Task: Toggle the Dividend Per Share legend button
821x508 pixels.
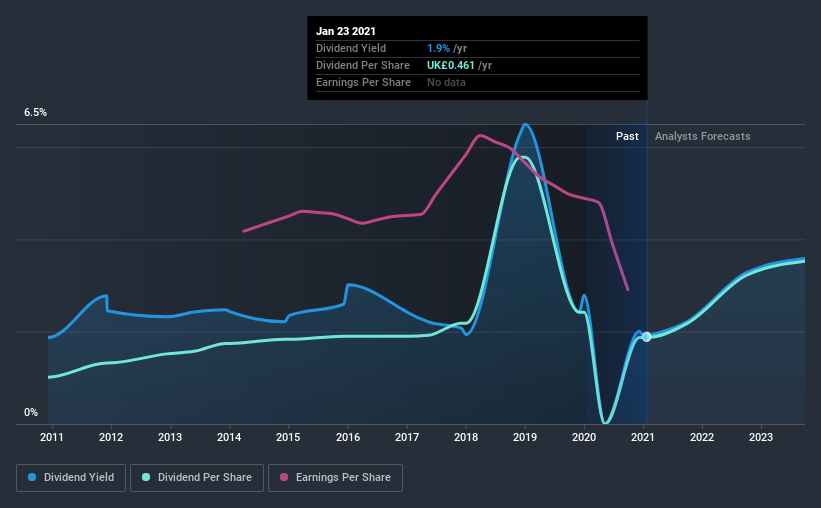Action: click(x=197, y=478)
